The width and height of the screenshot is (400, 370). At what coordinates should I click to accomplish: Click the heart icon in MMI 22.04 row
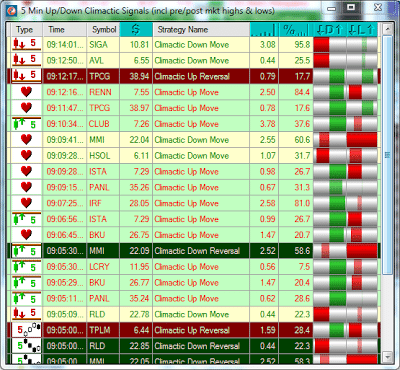[x=26, y=140]
